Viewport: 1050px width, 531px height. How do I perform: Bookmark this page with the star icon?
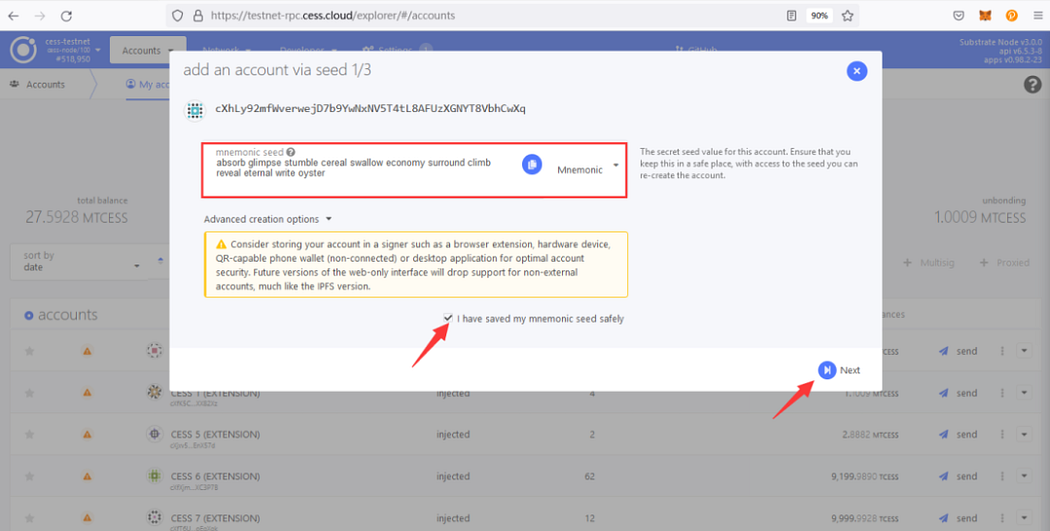(x=848, y=15)
